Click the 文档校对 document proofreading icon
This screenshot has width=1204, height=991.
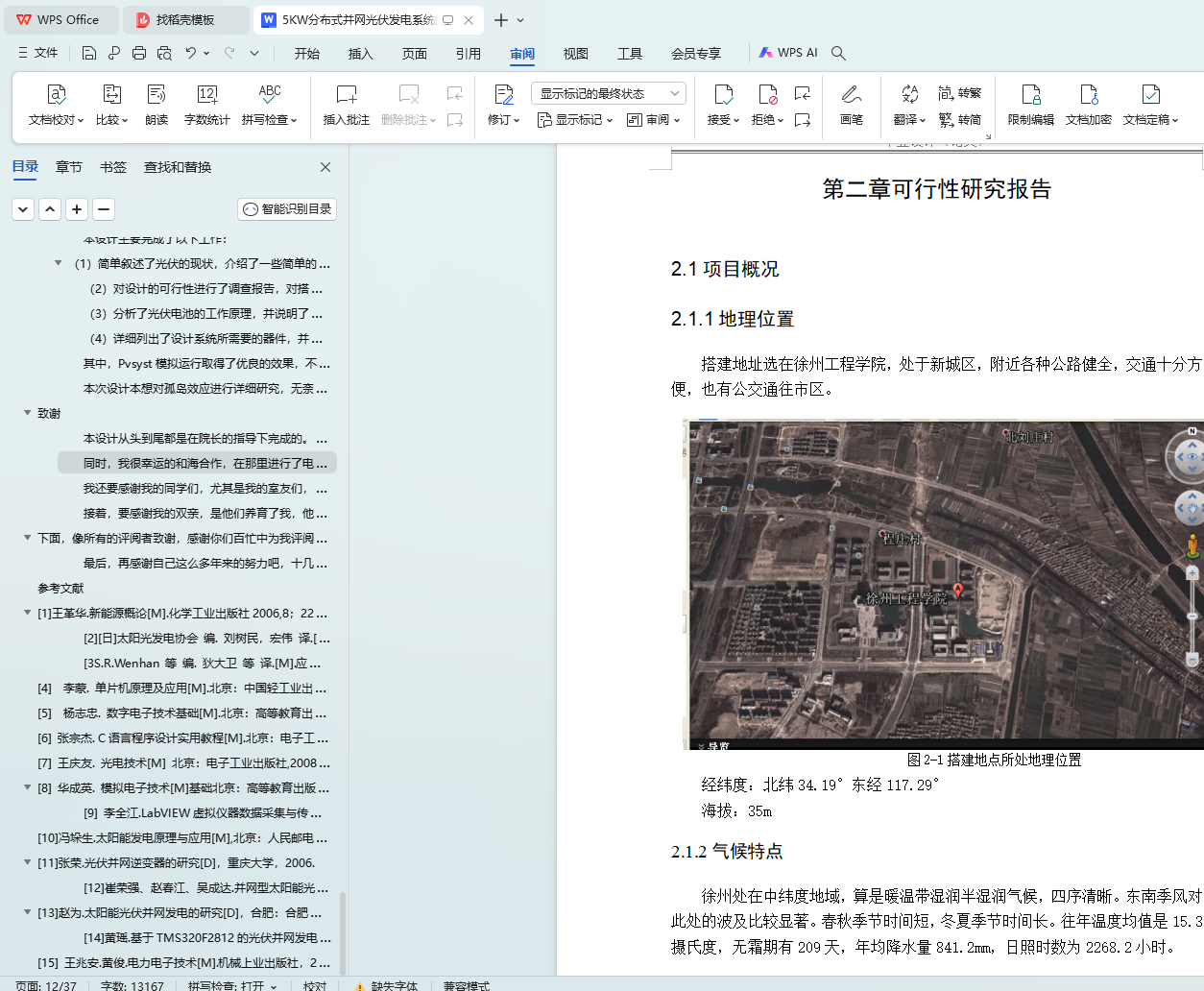pyautogui.click(x=57, y=95)
